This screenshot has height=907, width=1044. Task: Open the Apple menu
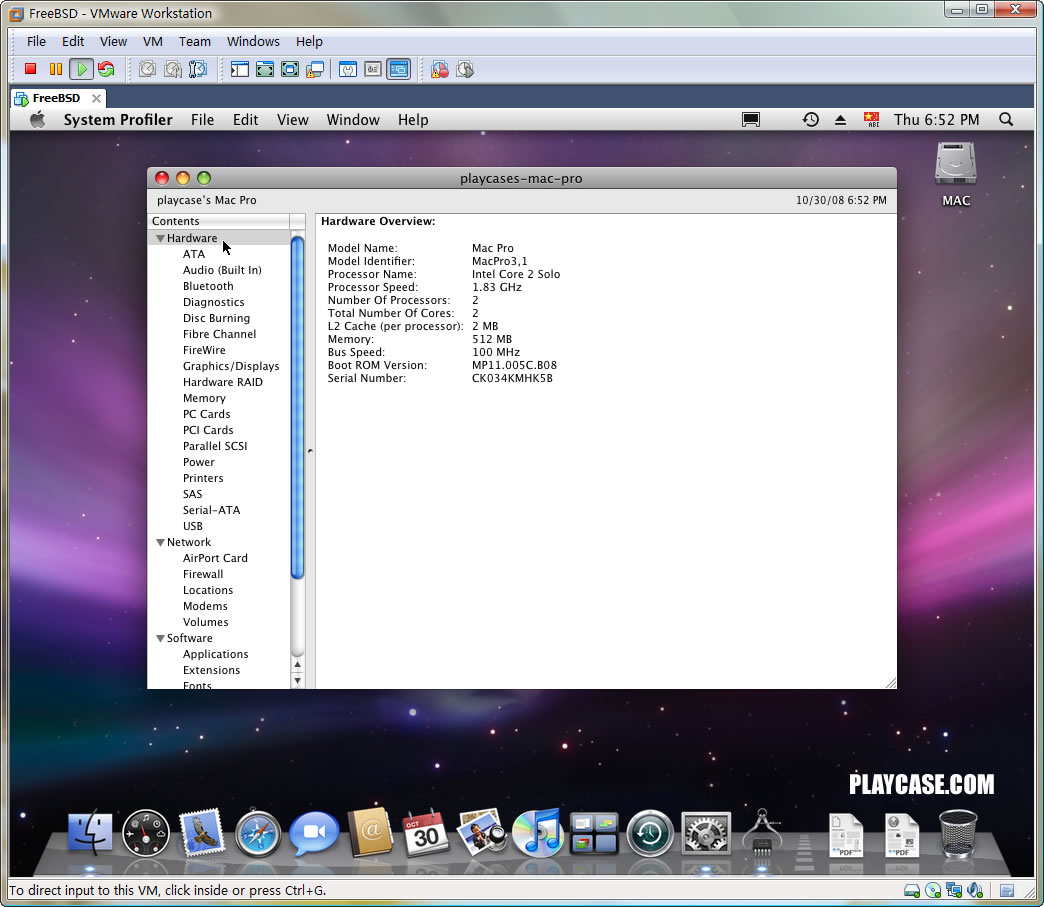pyautogui.click(x=37, y=120)
